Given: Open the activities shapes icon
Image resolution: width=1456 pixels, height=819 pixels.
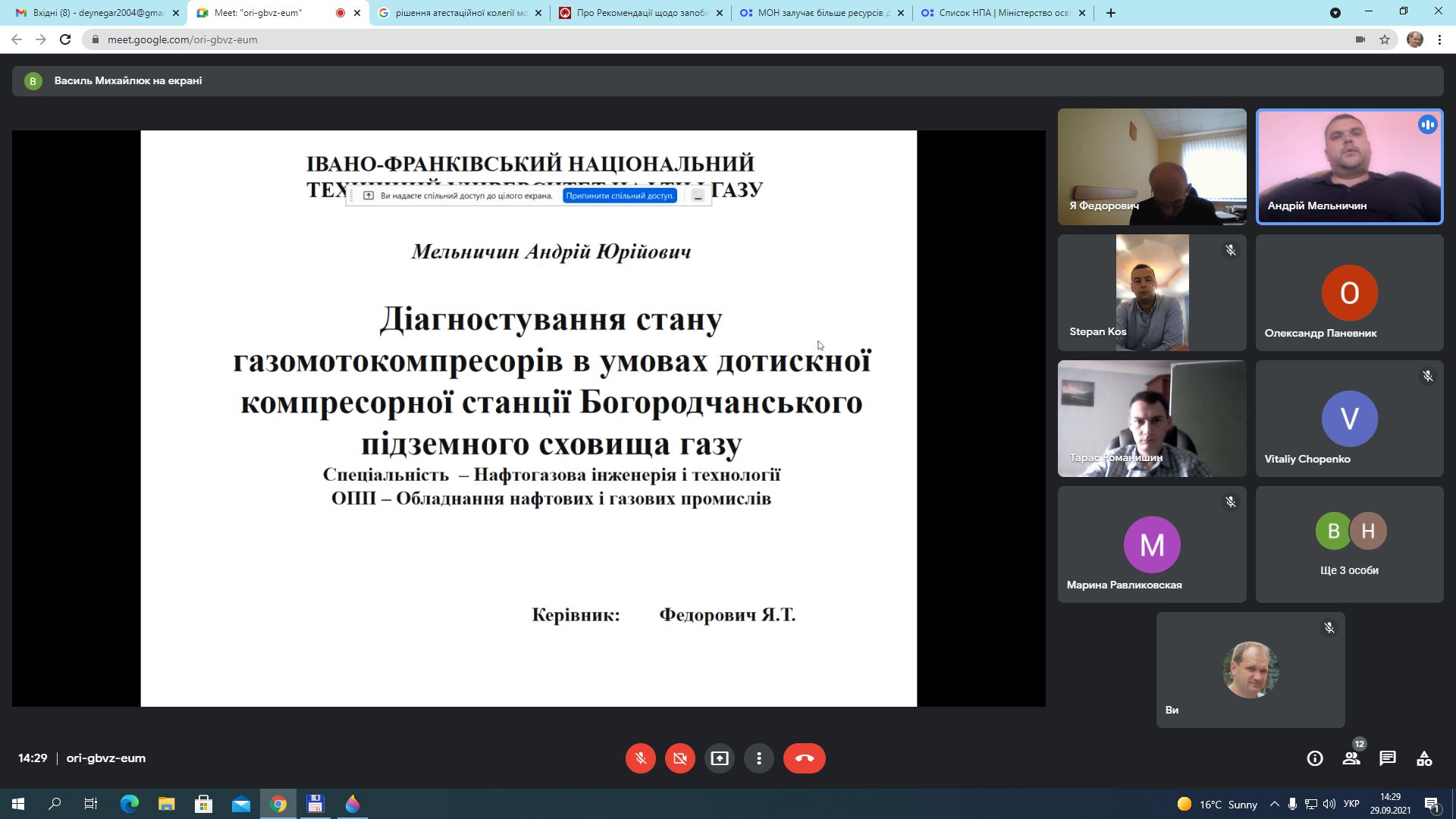Looking at the screenshot, I should pyautogui.click(x=1423, y=758).
